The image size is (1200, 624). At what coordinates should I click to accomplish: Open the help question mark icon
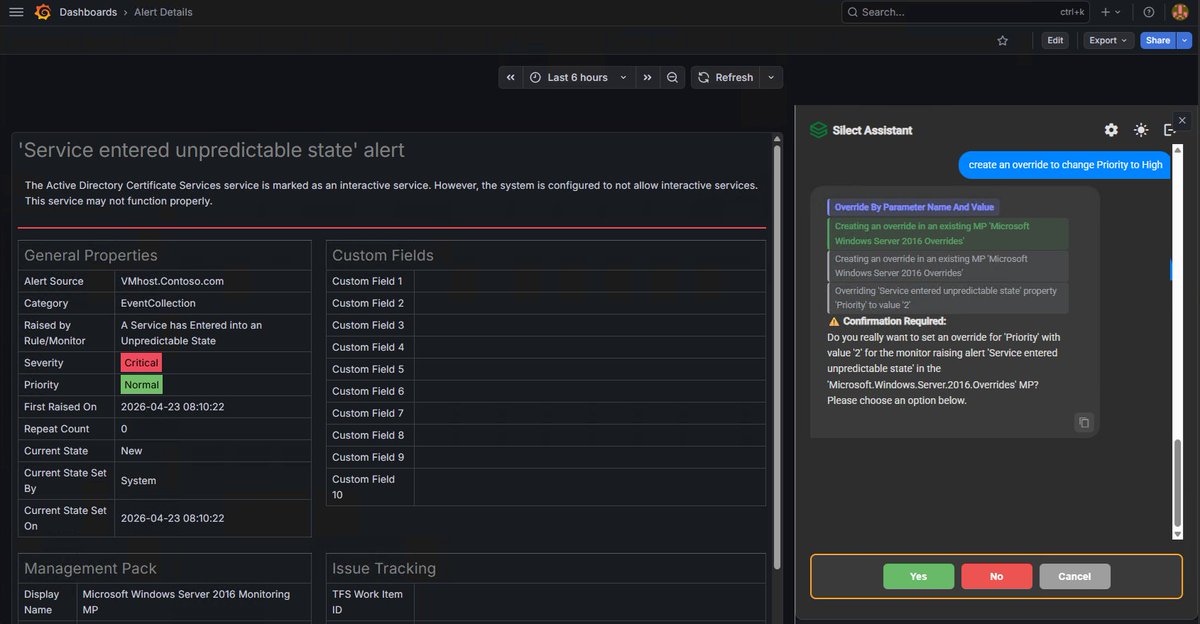click(x=1149, y=12)
